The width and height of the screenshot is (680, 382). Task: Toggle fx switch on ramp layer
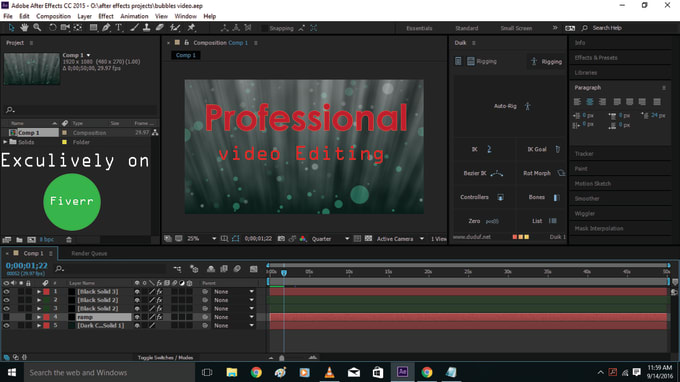(159, 317)
